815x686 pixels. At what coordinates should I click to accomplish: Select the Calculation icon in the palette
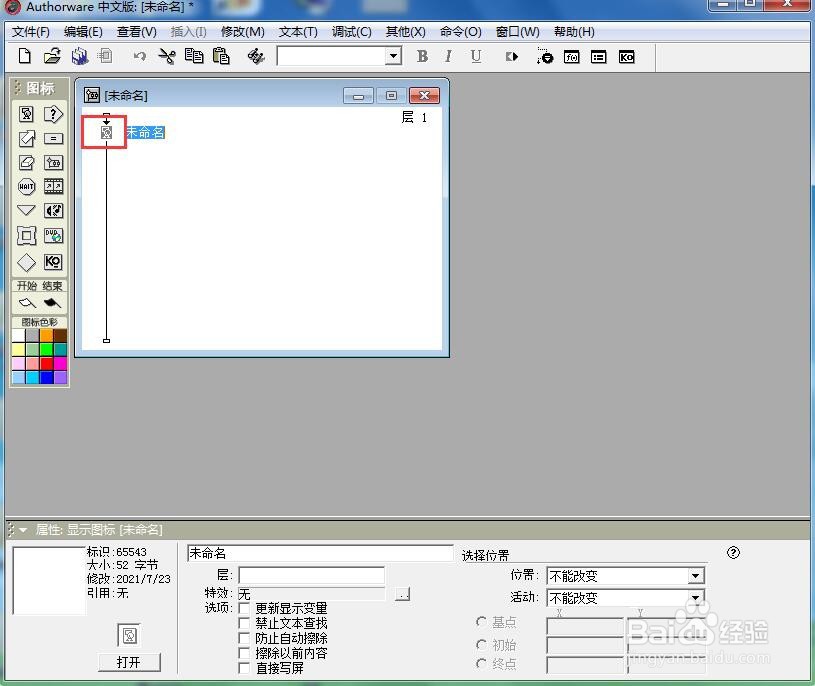[x=53, y=138]
